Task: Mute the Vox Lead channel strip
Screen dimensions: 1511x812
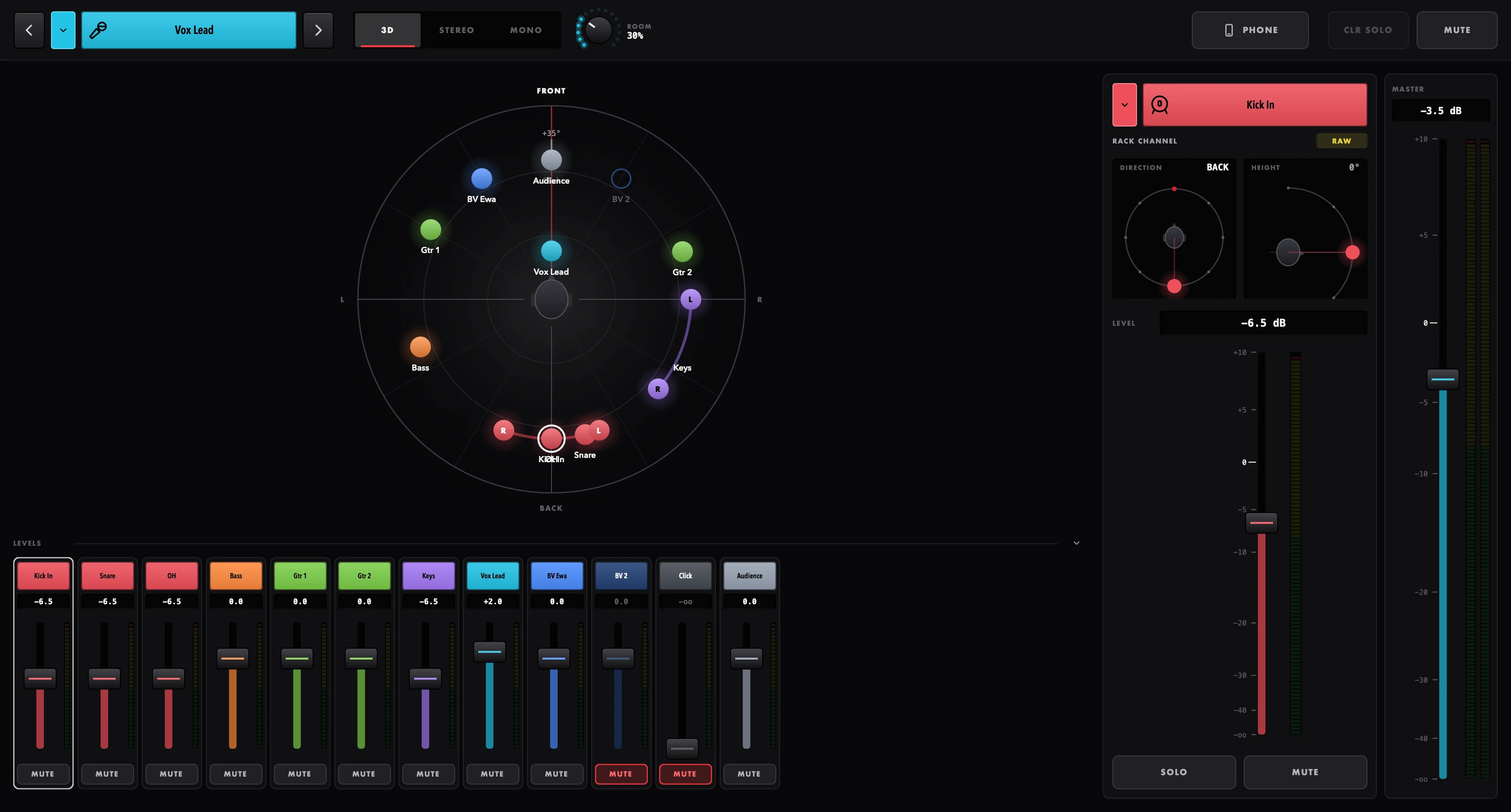Action: [492, 774]
